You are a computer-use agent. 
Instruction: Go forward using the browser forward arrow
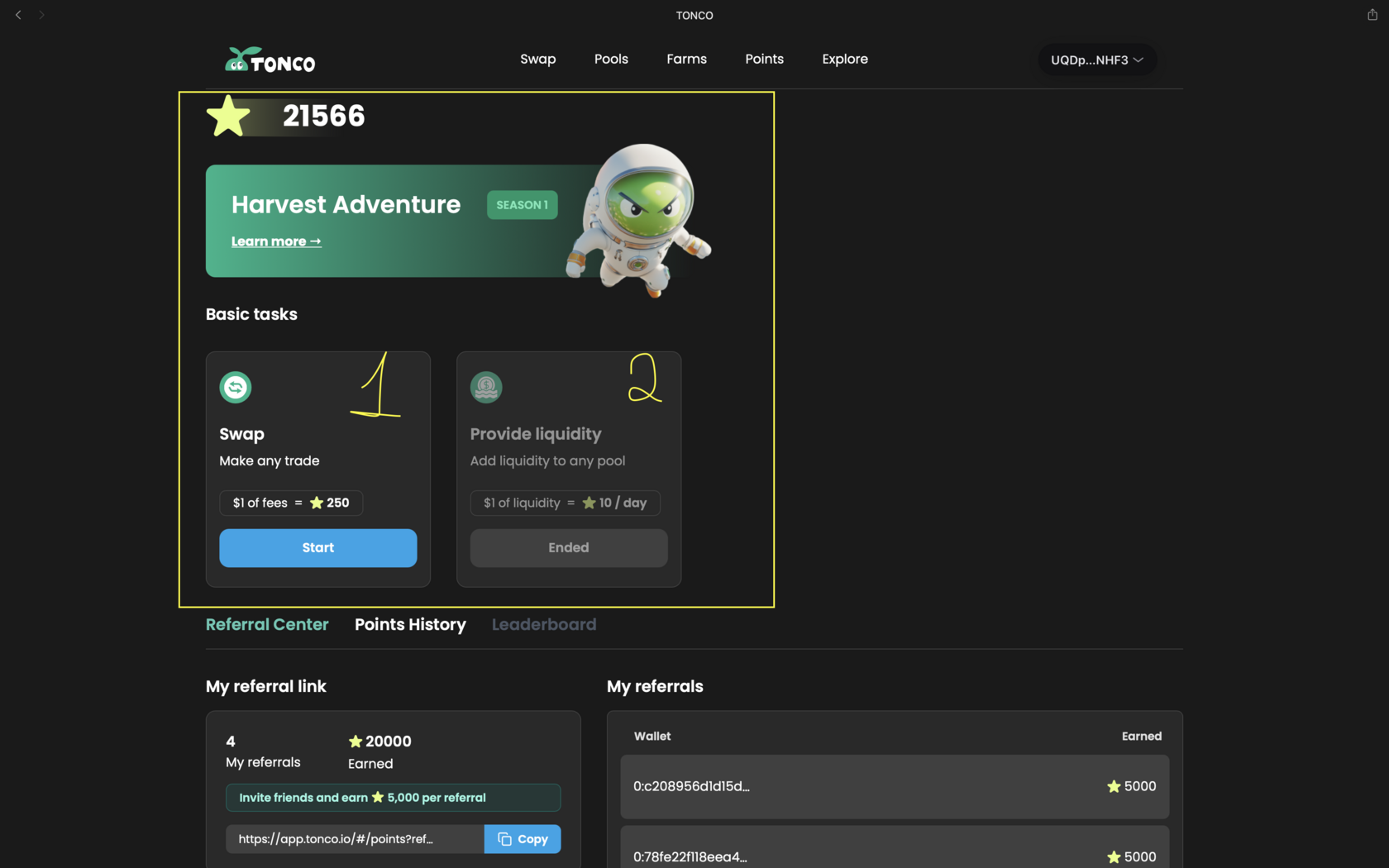(41, 15)
